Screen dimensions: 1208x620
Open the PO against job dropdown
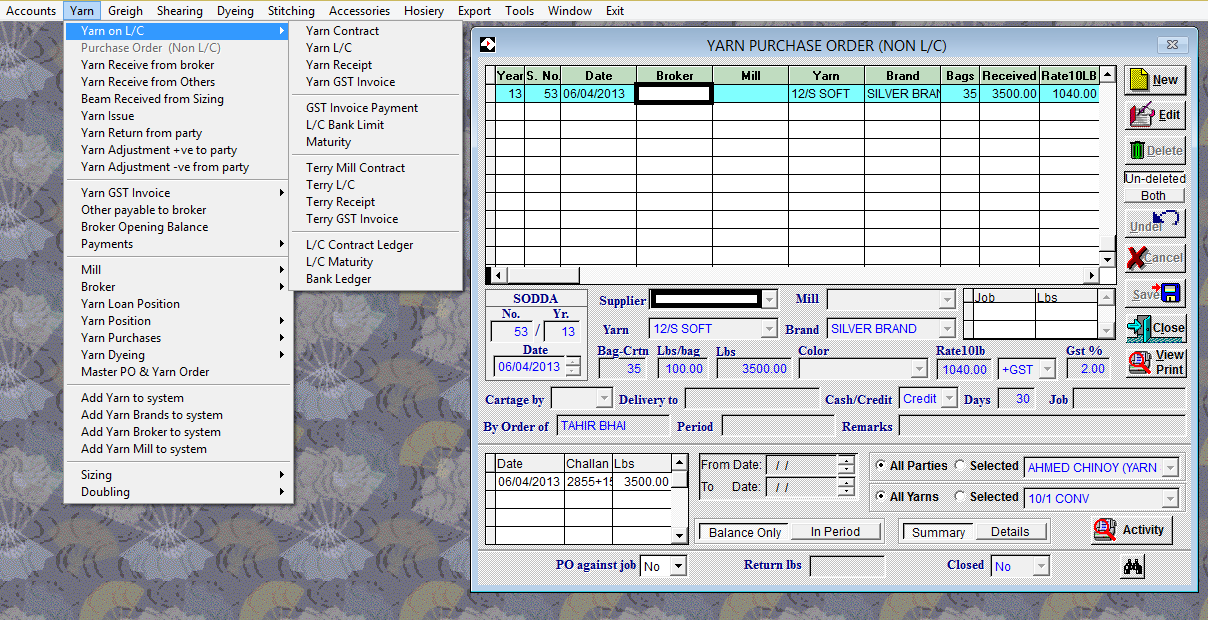point(678,567)
